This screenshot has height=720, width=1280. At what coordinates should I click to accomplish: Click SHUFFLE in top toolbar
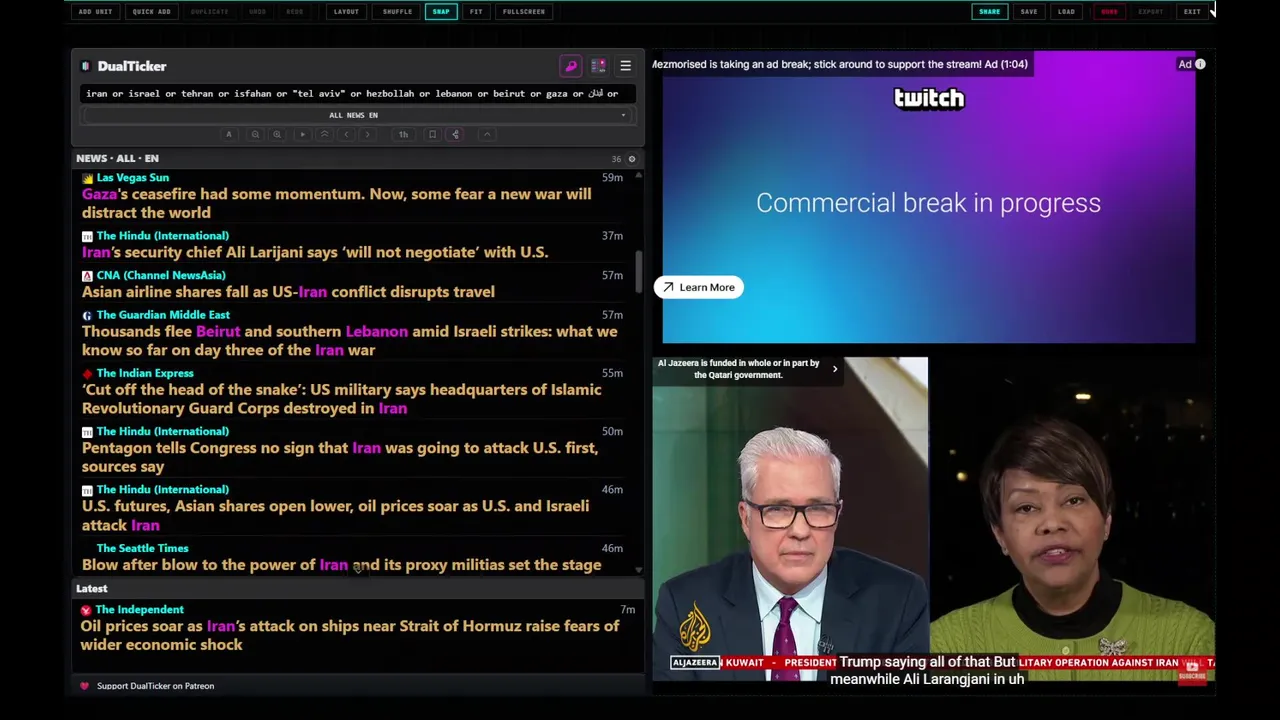coord(397,12)
